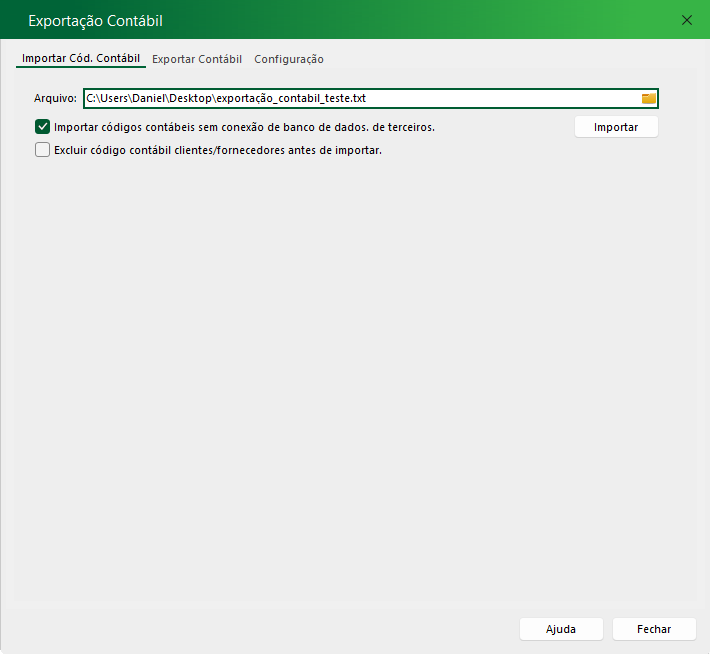This screenshot has width=710, height=654.
Task: Click the exportação_contabil_teste.txt filename in the path
Action: point(292,98)
